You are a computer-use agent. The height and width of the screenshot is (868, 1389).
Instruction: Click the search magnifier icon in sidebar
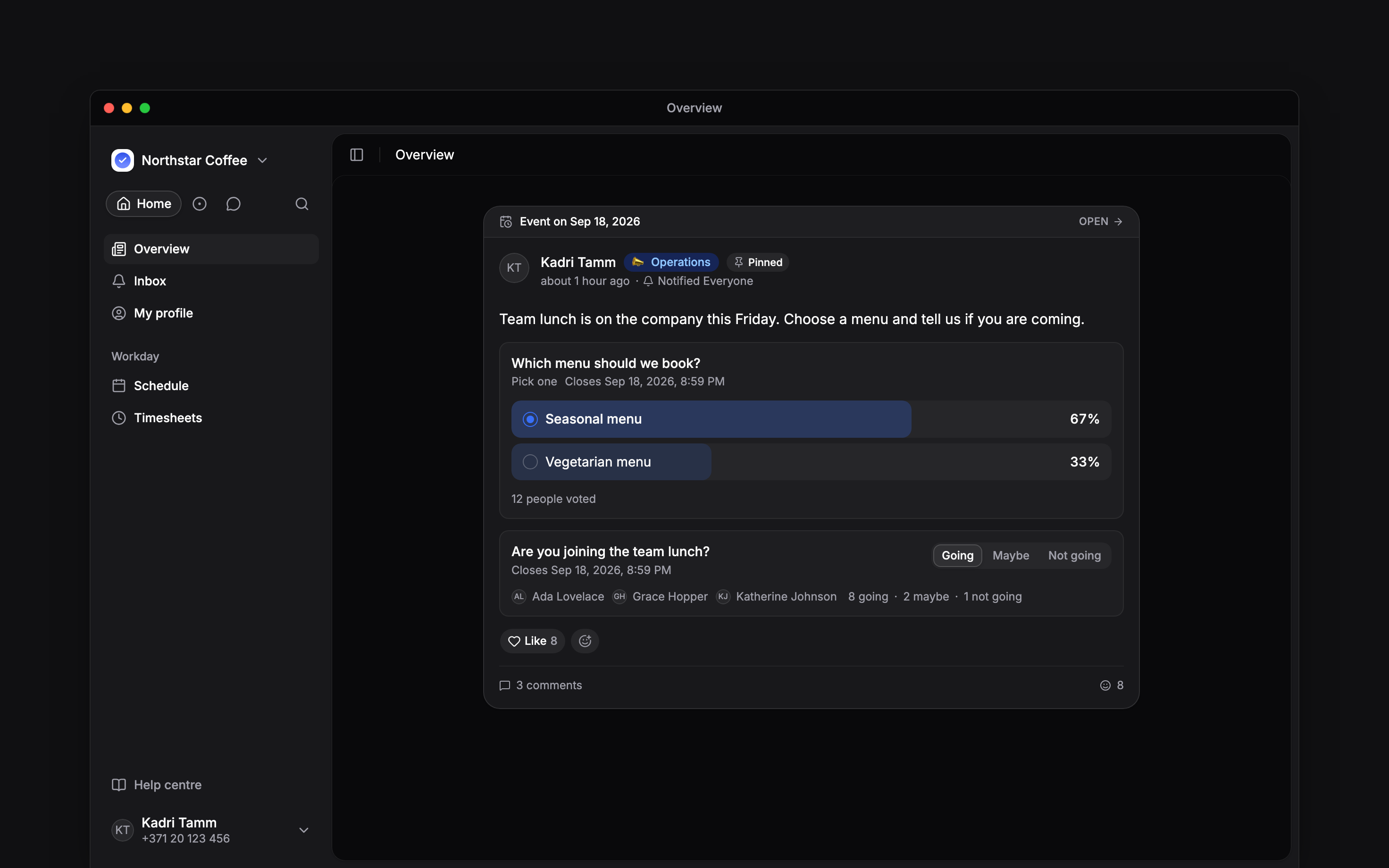(x=302, y=204)
